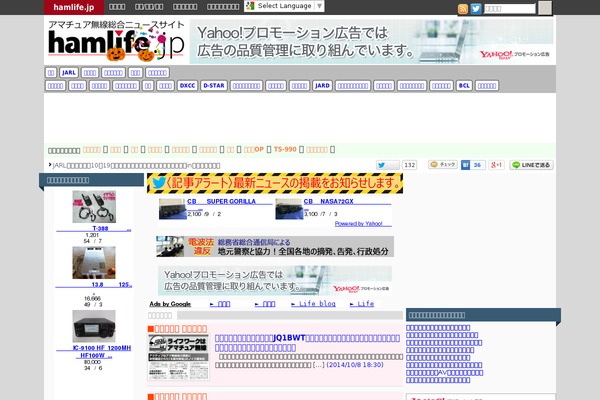
Task: Open the RSS feed icon
Action: click(x=463, y=9)
